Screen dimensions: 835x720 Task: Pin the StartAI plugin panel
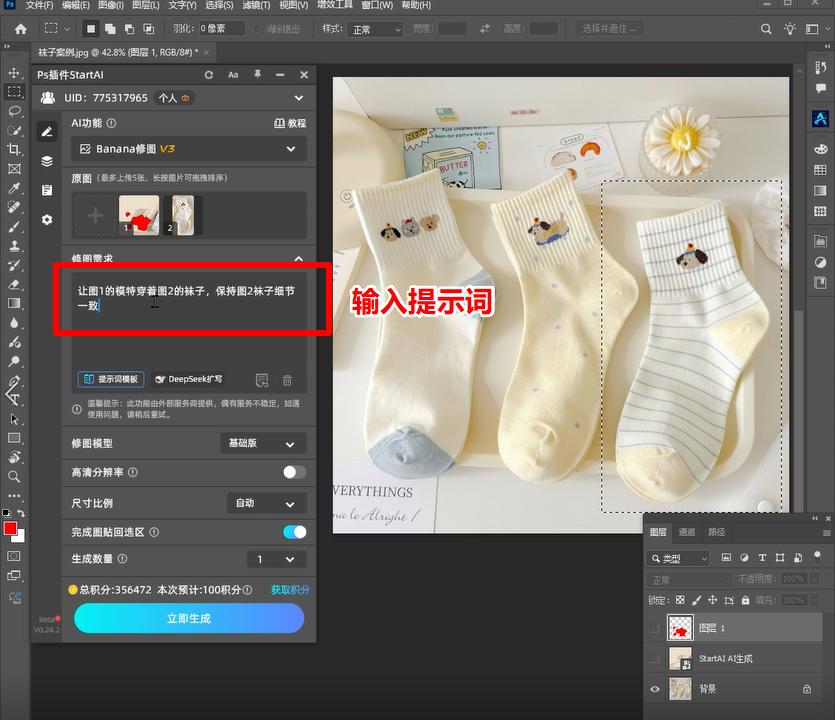[258, 75]
